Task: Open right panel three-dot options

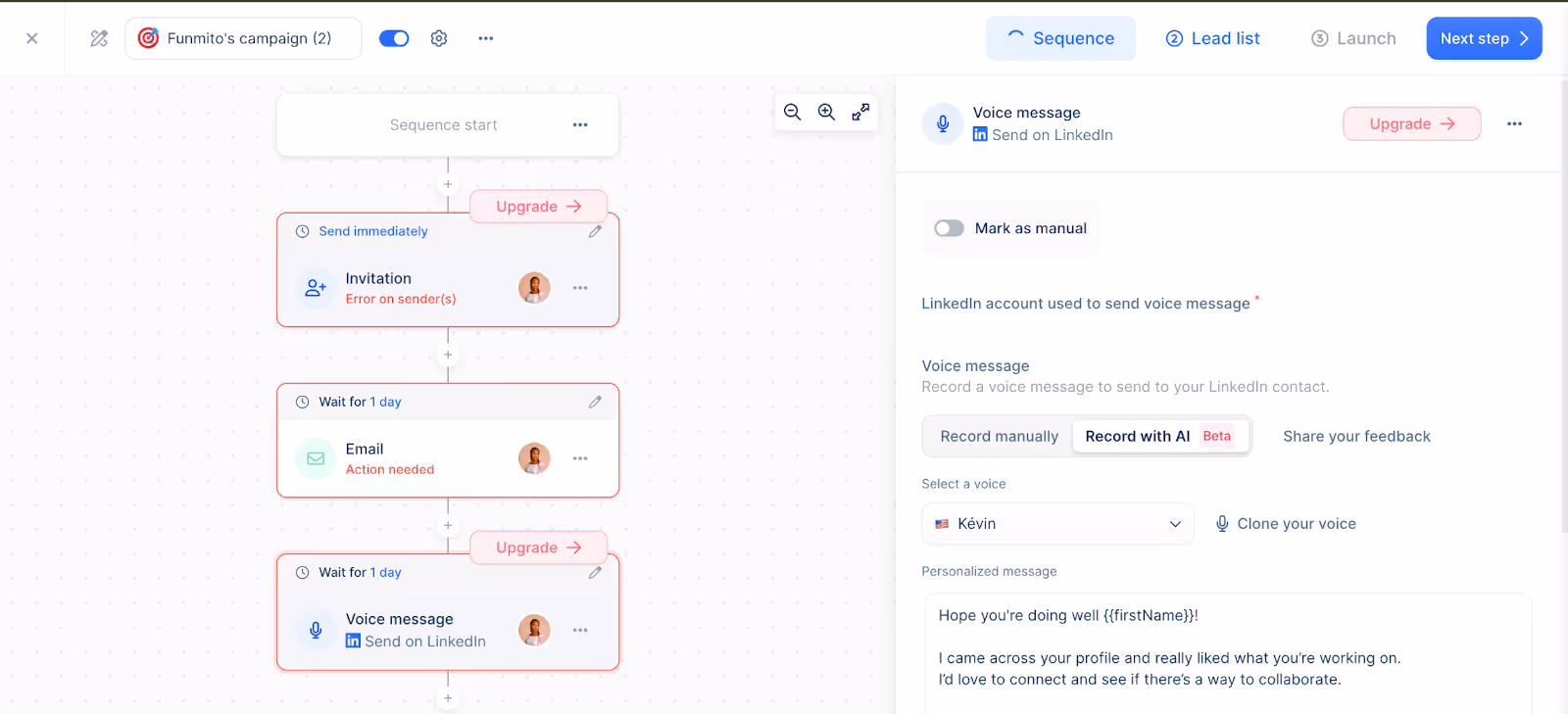Action: click(1514, 123)
